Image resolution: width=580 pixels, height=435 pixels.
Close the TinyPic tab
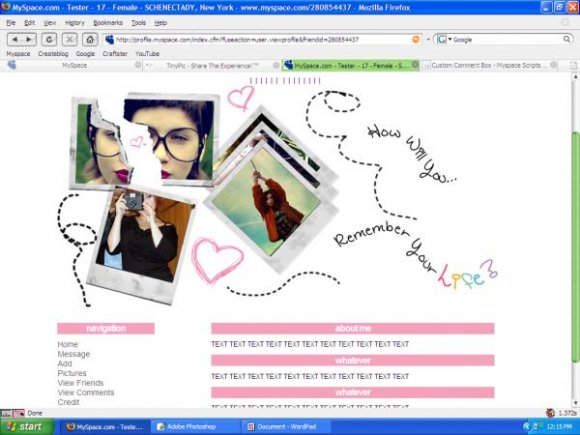[276, 65]
